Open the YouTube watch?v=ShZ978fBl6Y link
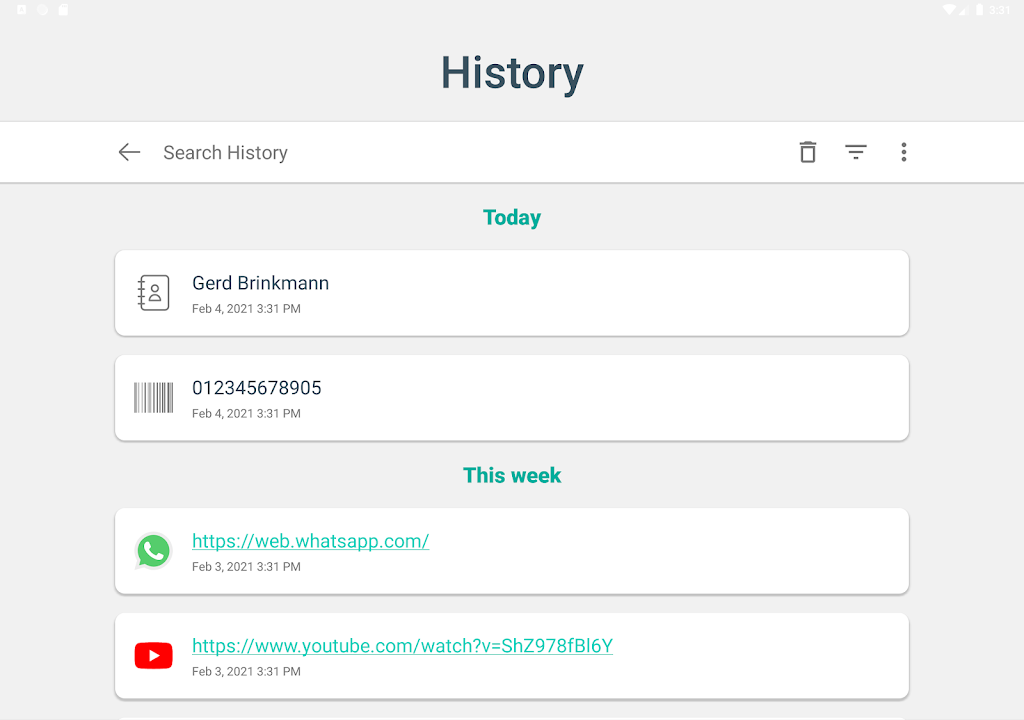This screenshot has height=720, width=1024. pyautogui.click(x=402, y=646)
